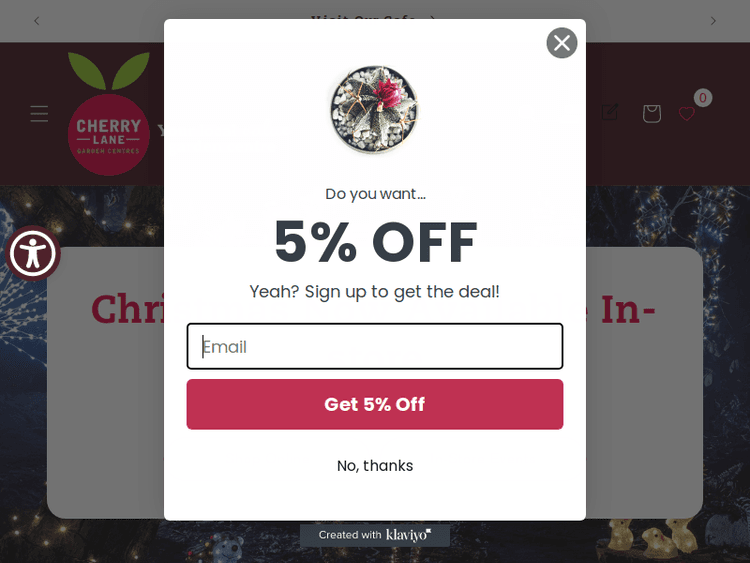This screenshot has height=563, width=750.
Task: Click the cactus plant image in popup
Action: [375, 110]
